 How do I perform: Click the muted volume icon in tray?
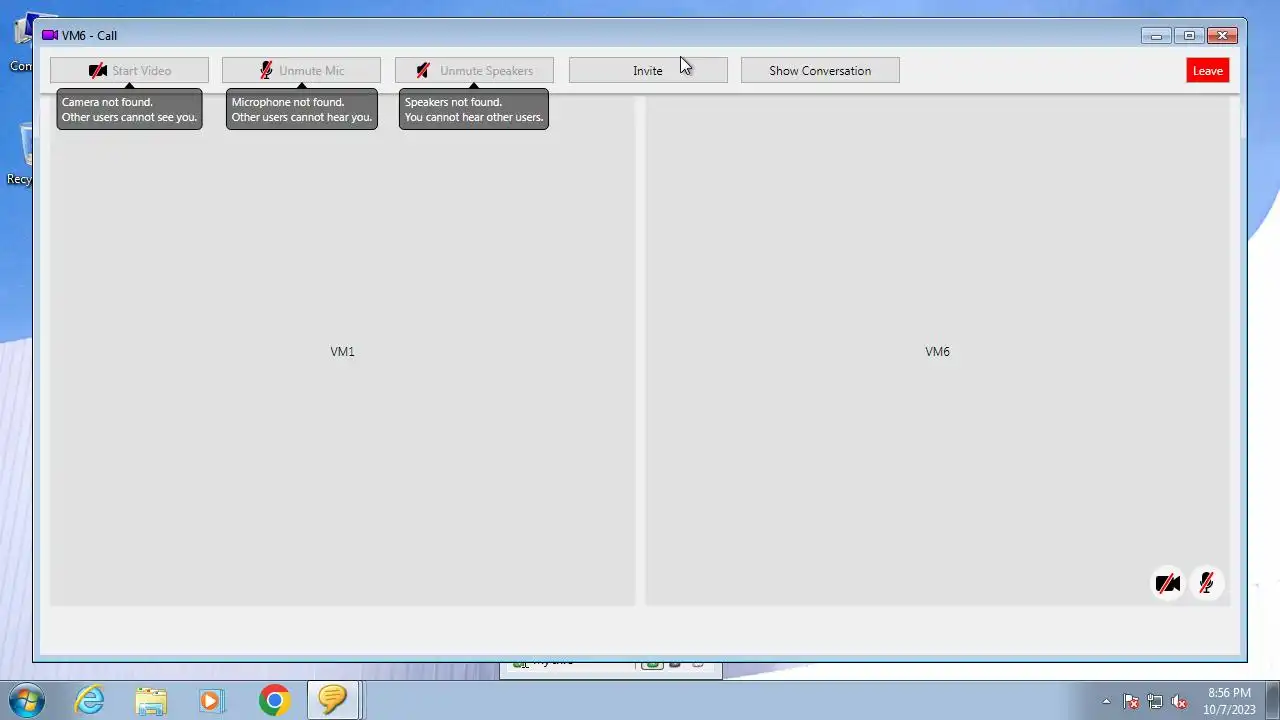point(1179,702)
